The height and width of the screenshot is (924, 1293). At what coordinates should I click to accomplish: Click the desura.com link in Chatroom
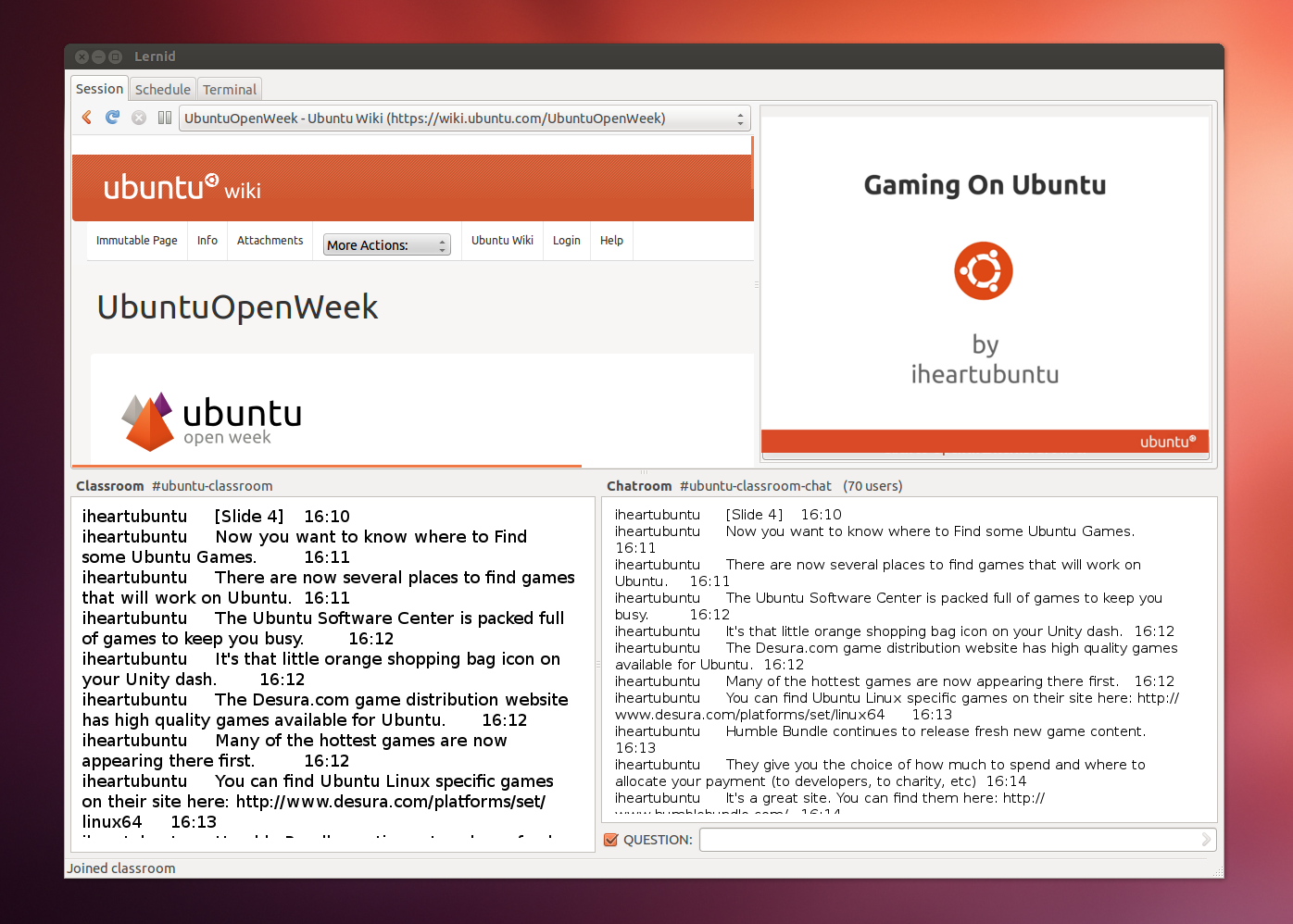[x=897, y=706]
